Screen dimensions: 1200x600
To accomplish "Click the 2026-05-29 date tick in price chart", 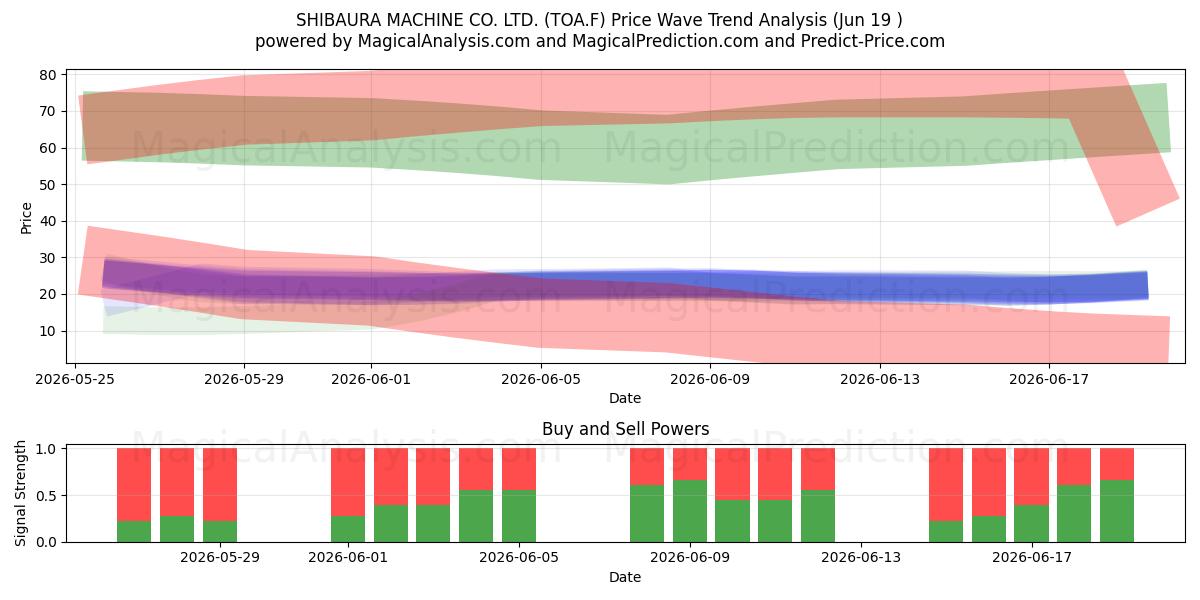I will (245, 379).
